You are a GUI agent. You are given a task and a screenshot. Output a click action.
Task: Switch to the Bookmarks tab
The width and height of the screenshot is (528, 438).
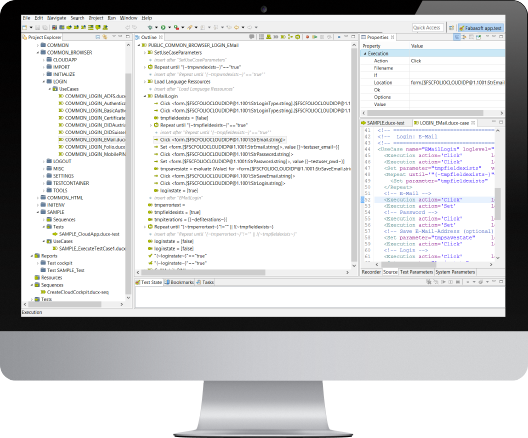click(179, 282)
